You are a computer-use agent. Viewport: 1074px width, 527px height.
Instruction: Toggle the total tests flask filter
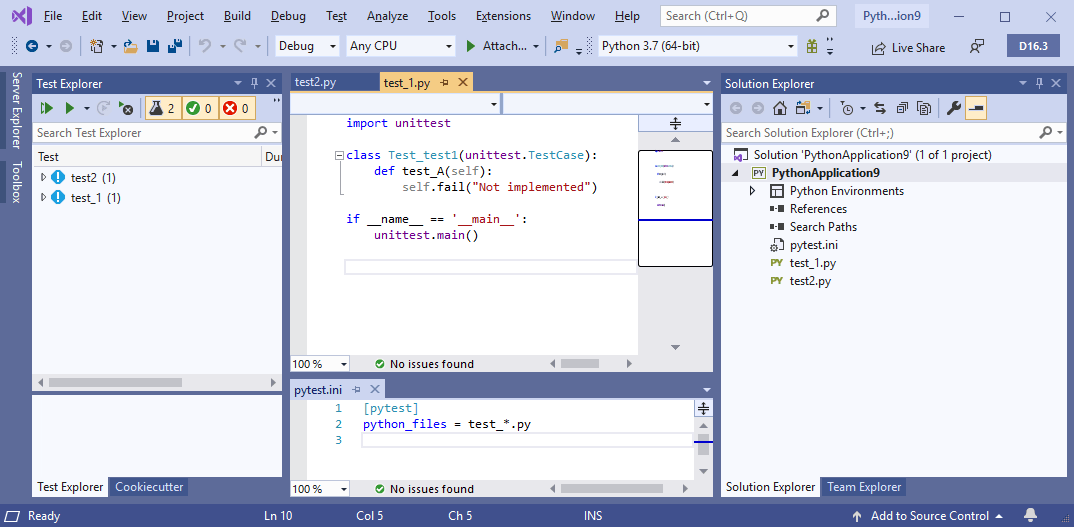164,108
